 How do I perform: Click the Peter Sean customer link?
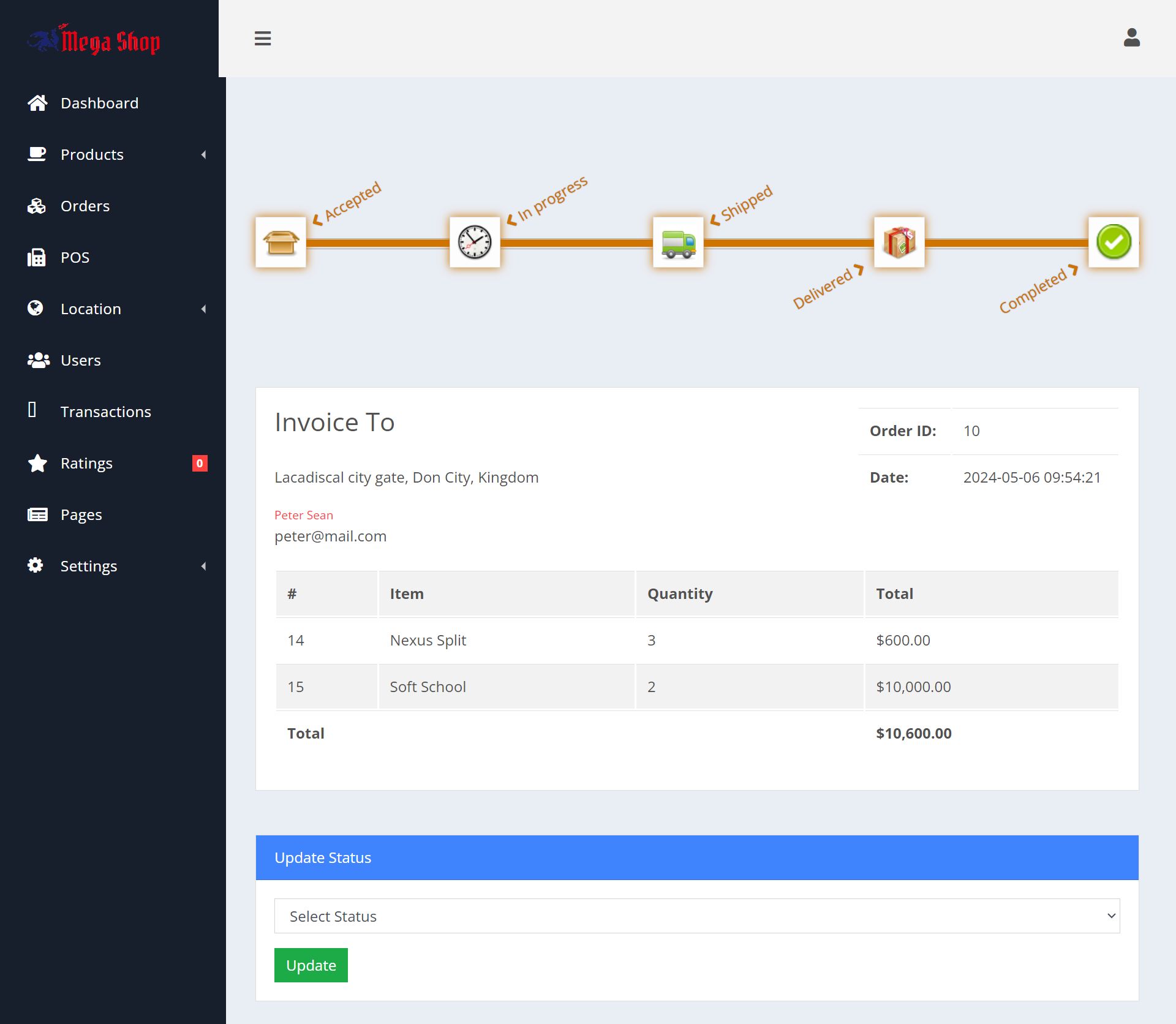[304, 515]
